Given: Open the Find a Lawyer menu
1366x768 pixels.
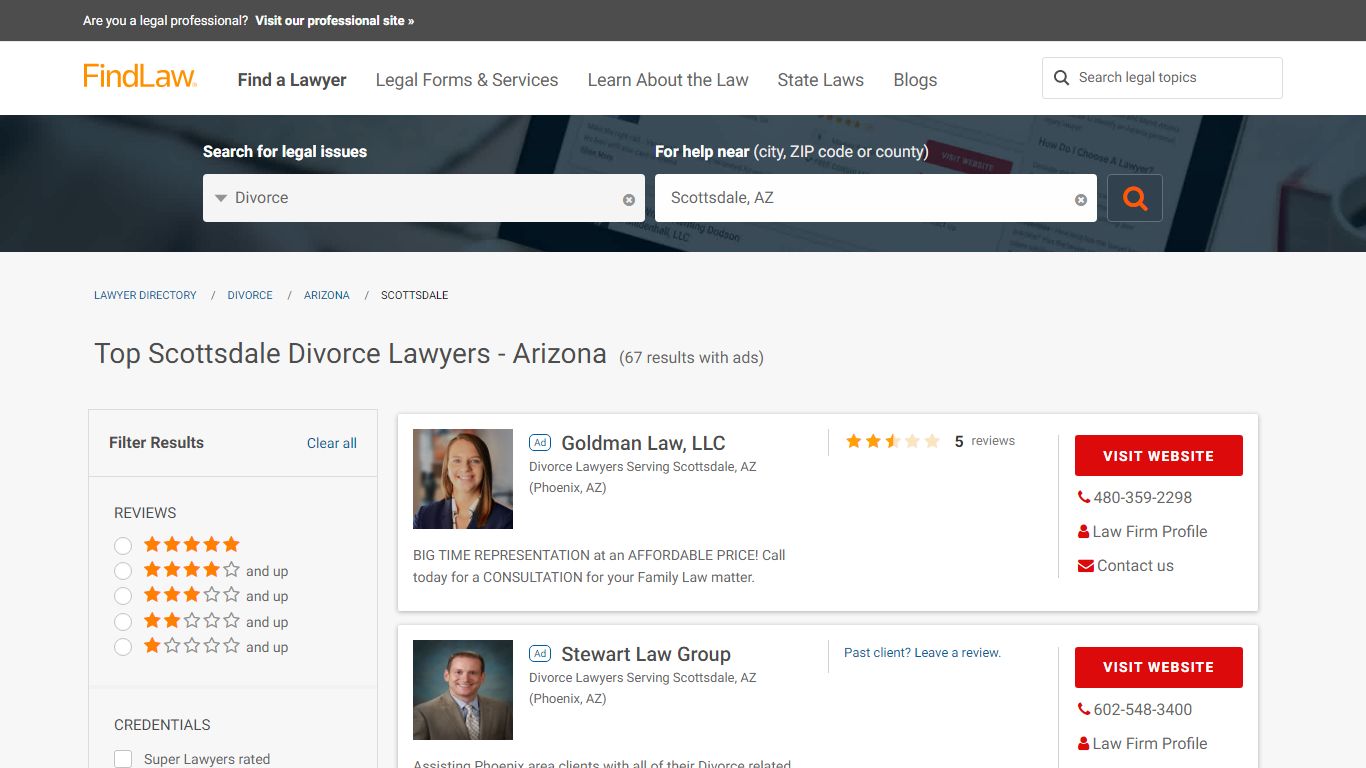Looking at the screenshot, I should tap(292, 80).
